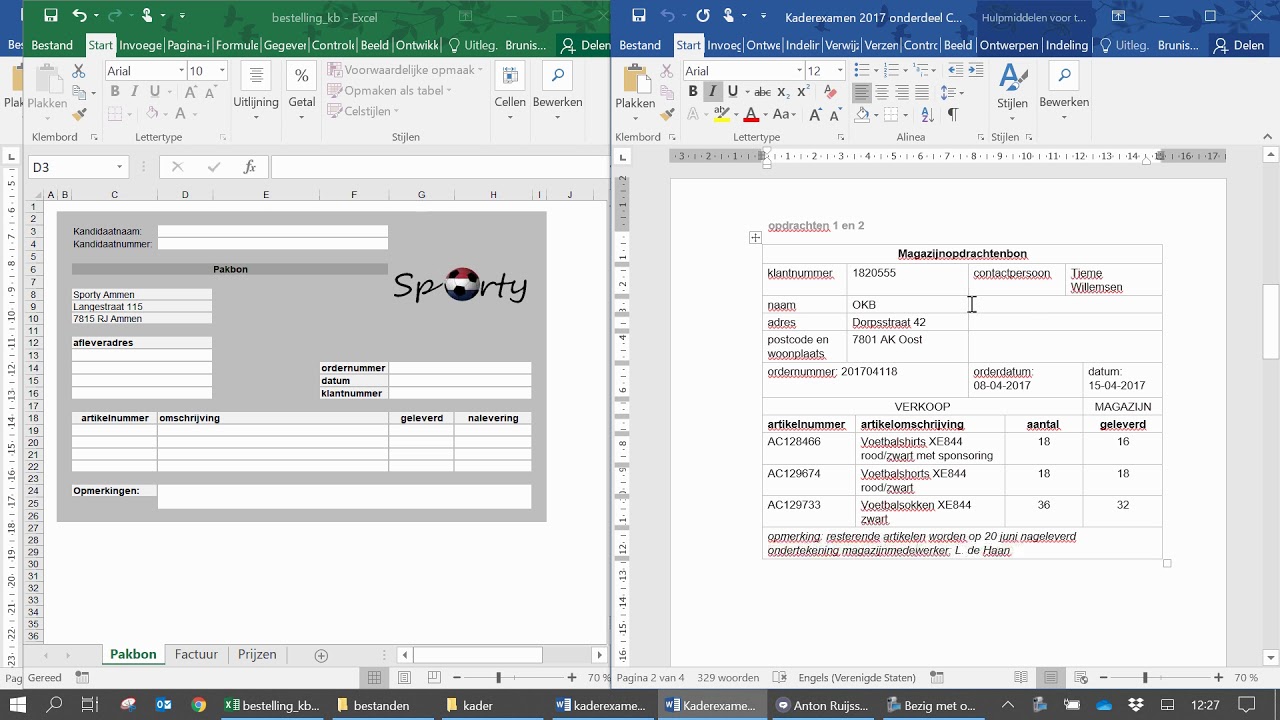This screenshot has width=1280, height=720.
Task: Show paragraph marks in Word
Action: (x=953, y=115)
